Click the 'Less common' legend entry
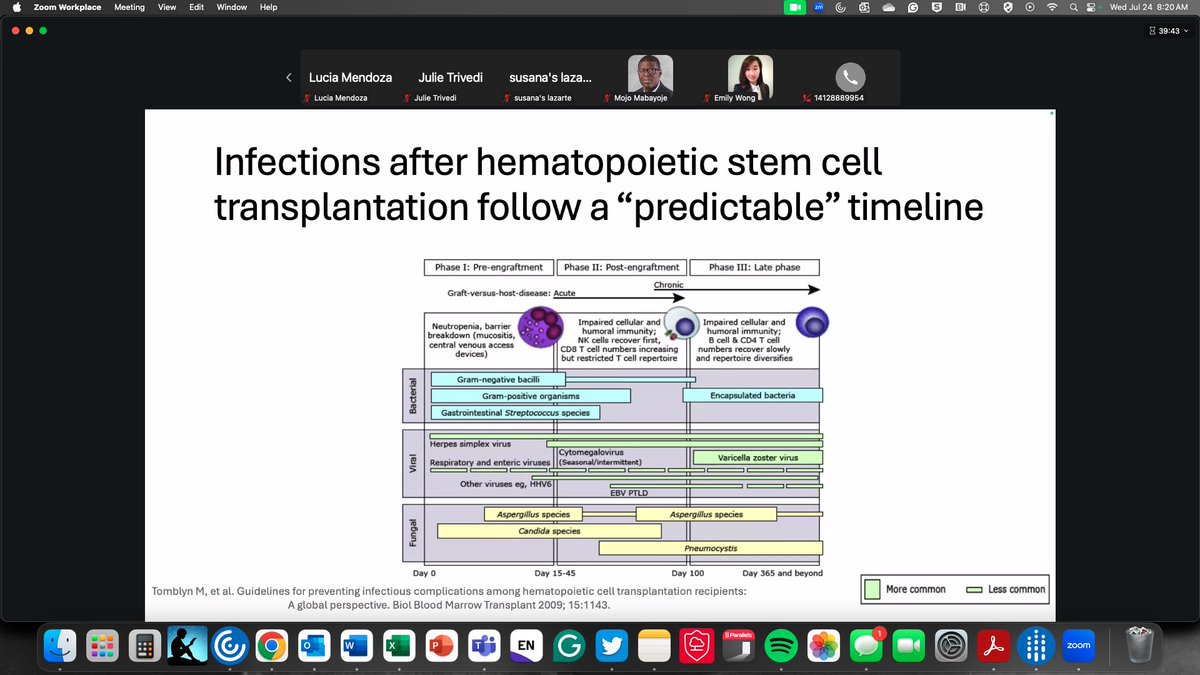 [x=1005, y=589]
